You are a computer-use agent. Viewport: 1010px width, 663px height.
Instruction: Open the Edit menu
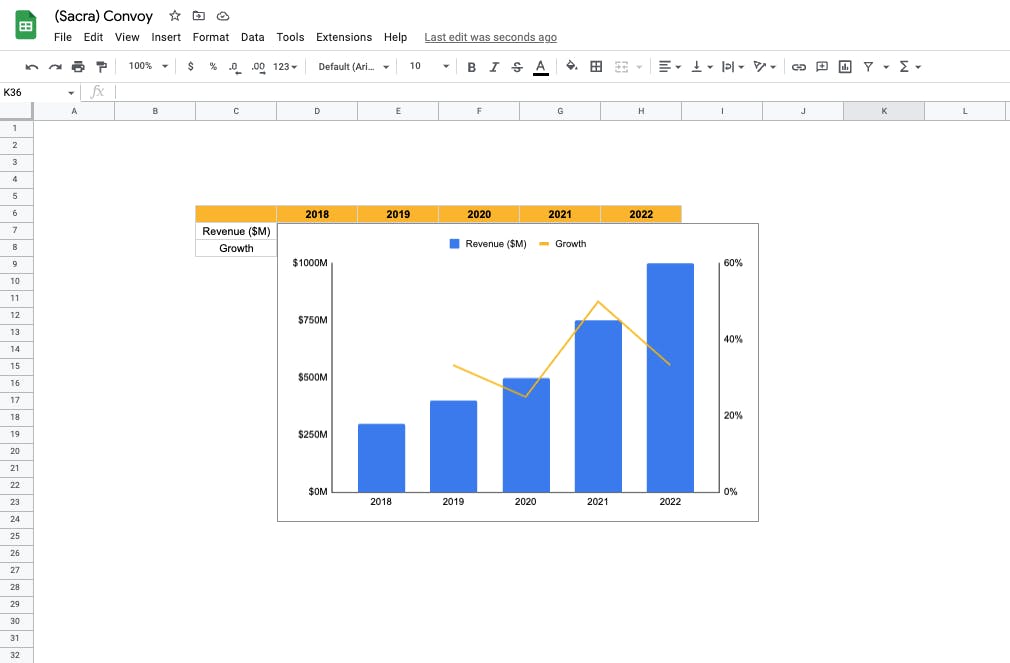pyautogui.click(x=93, y=37)
